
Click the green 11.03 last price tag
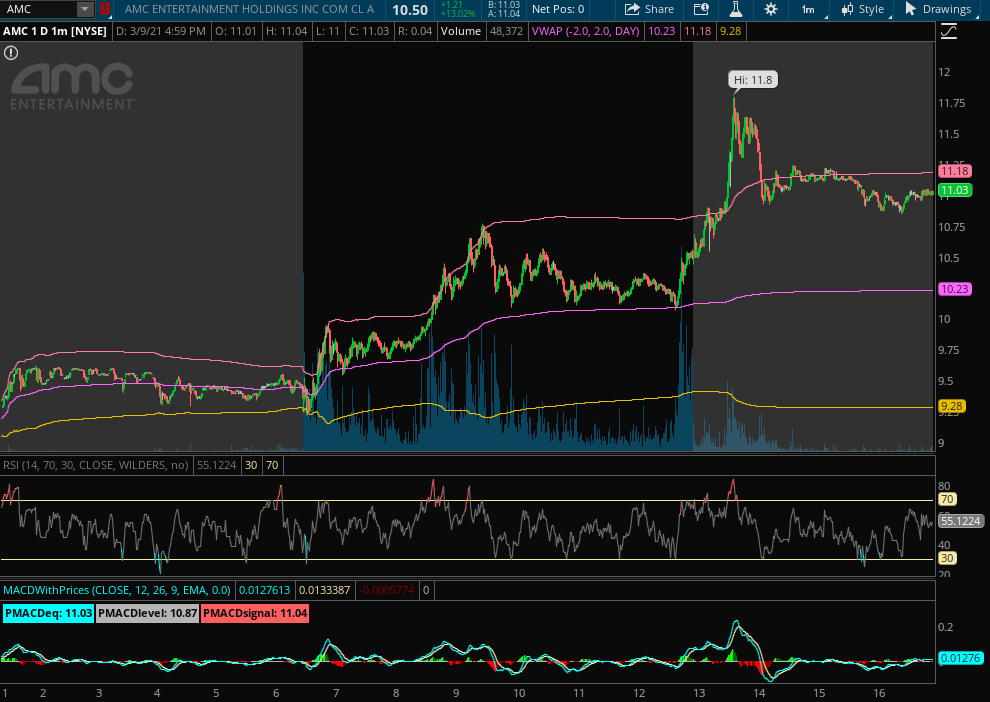955,190
